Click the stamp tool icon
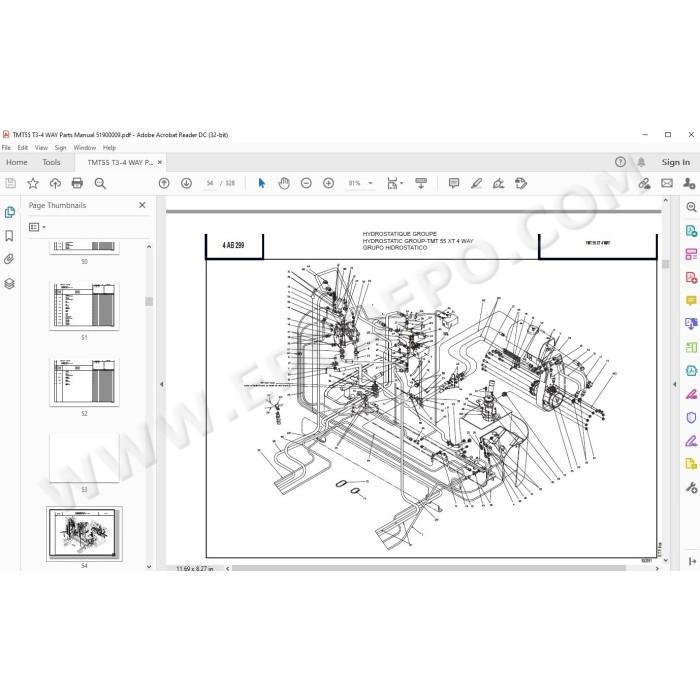Viewport: 700px width, 700px height. click(521, 183)
